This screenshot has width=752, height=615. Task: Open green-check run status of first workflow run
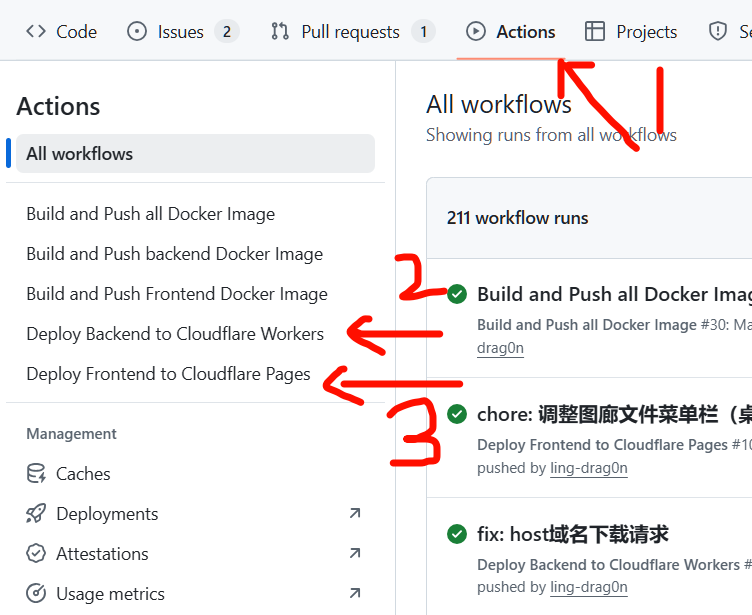[457, 294]
